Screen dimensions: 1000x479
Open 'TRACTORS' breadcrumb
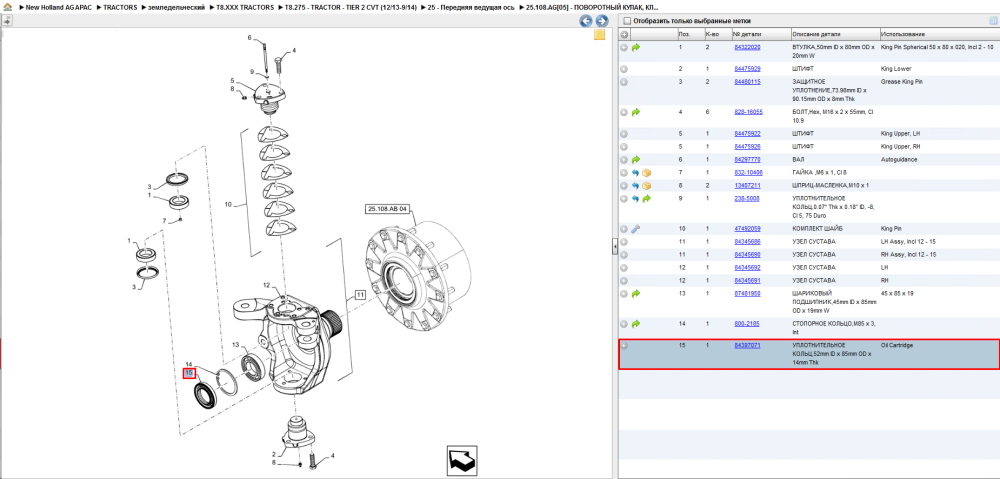120,7
